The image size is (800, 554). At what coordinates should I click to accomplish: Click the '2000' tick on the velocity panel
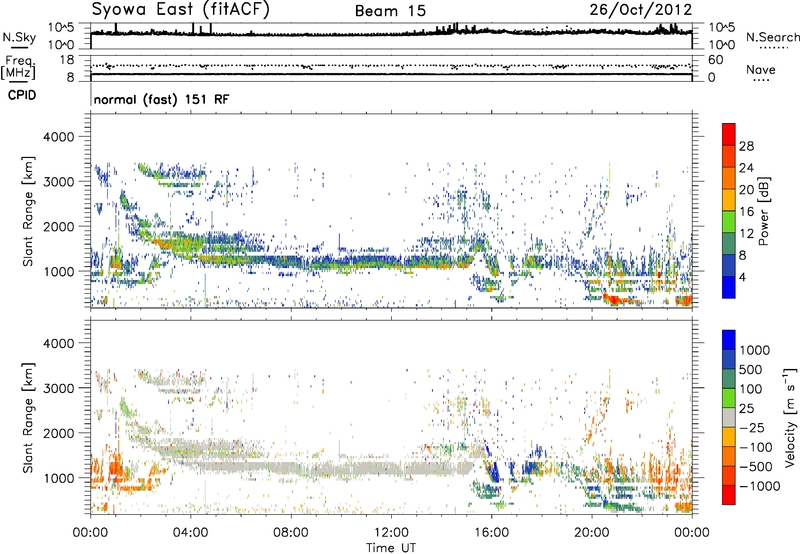59,433
